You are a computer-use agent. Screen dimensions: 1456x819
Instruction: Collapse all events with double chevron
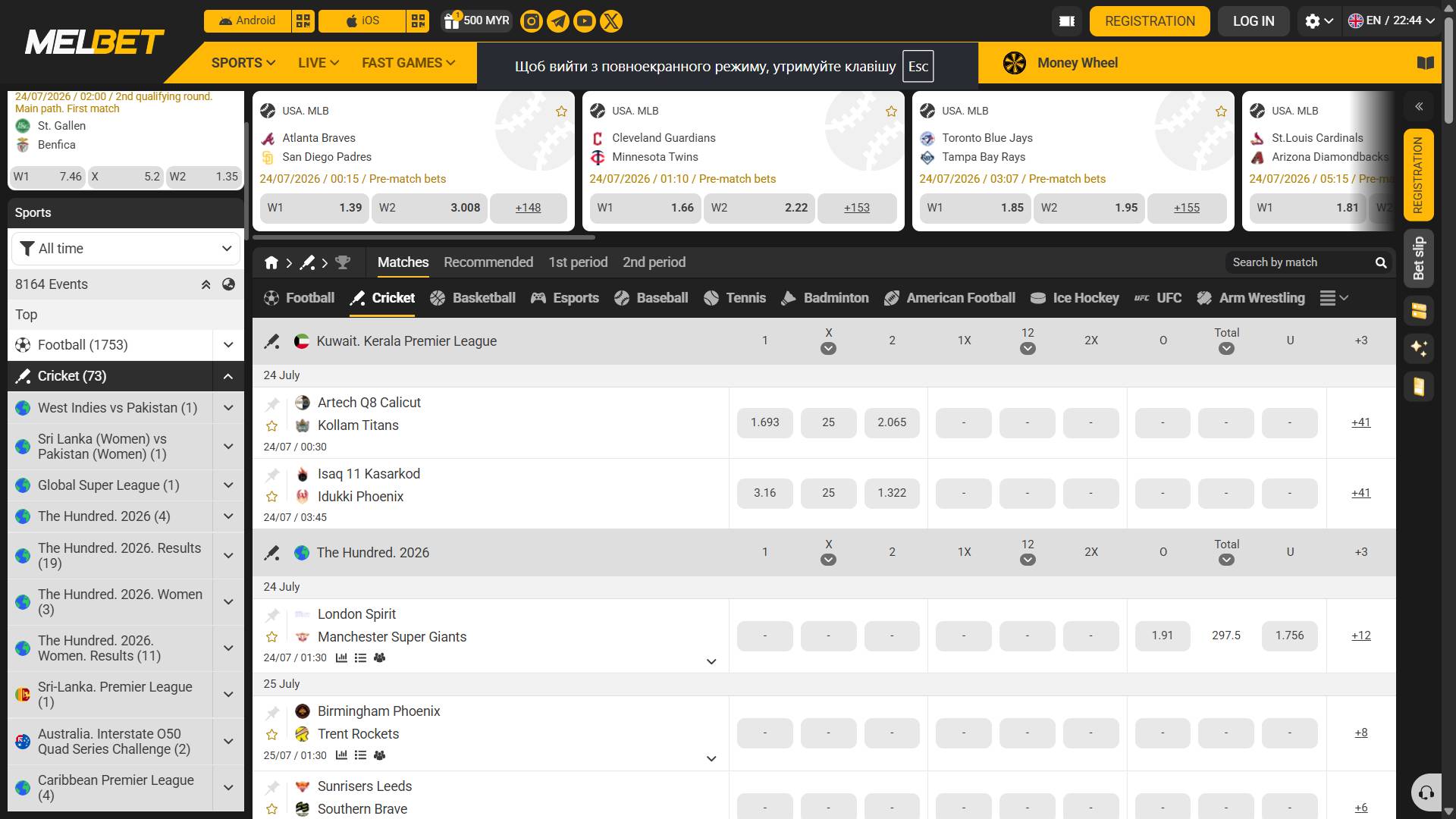click(206, 284)
